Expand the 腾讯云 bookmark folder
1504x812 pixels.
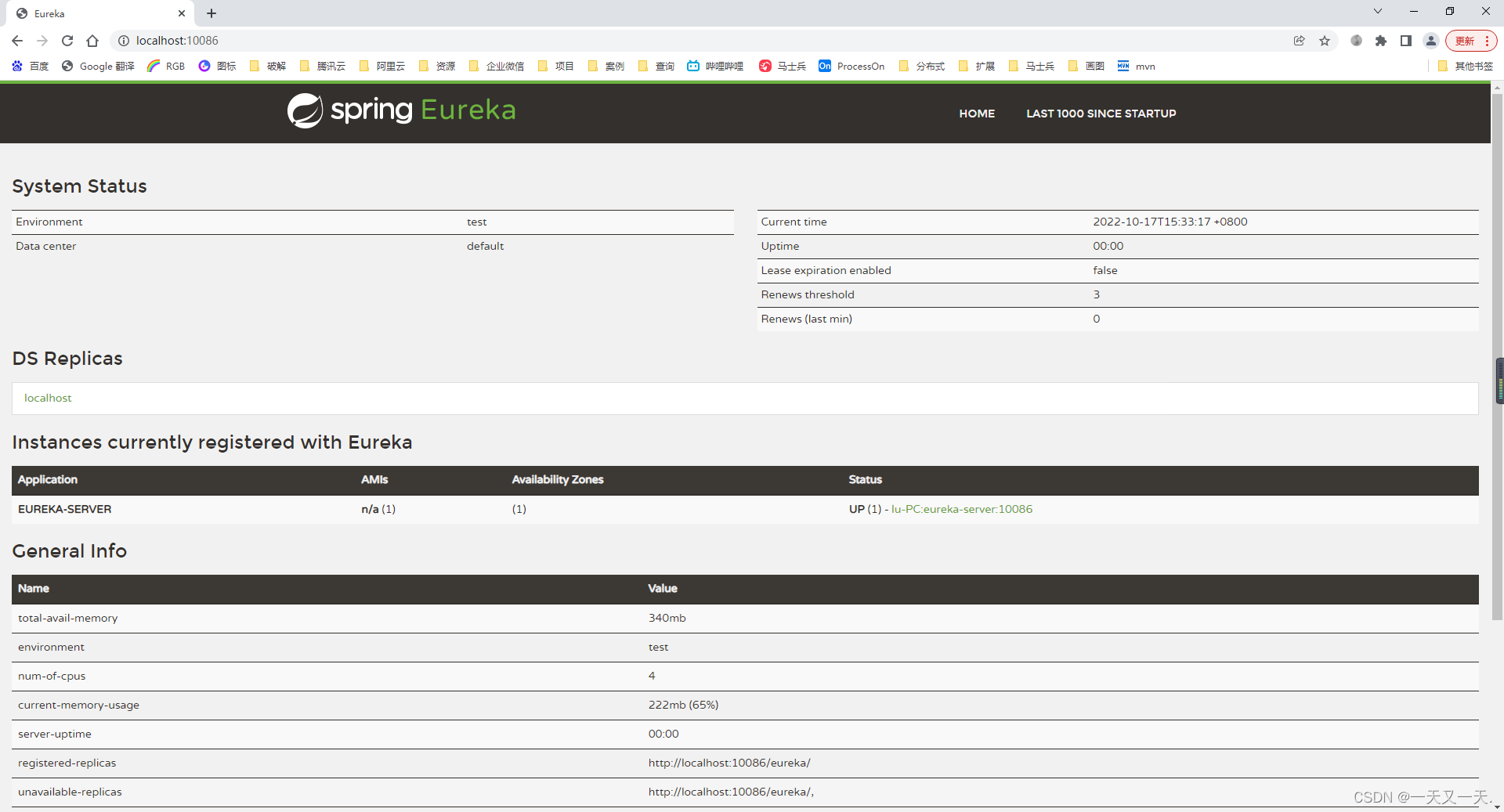click(x=323, y=66)
